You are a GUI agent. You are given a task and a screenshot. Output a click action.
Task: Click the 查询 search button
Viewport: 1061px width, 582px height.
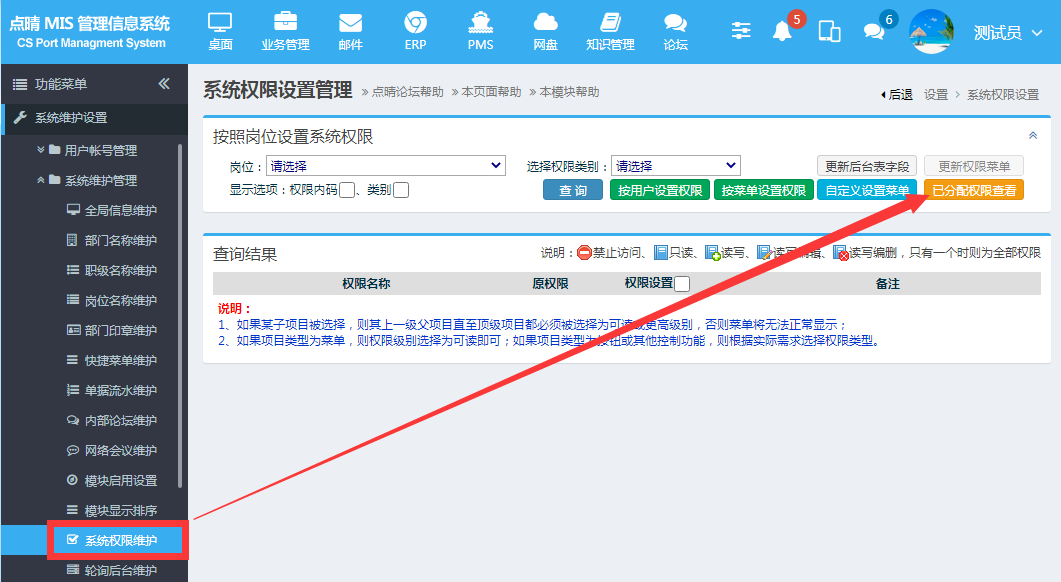572,190
